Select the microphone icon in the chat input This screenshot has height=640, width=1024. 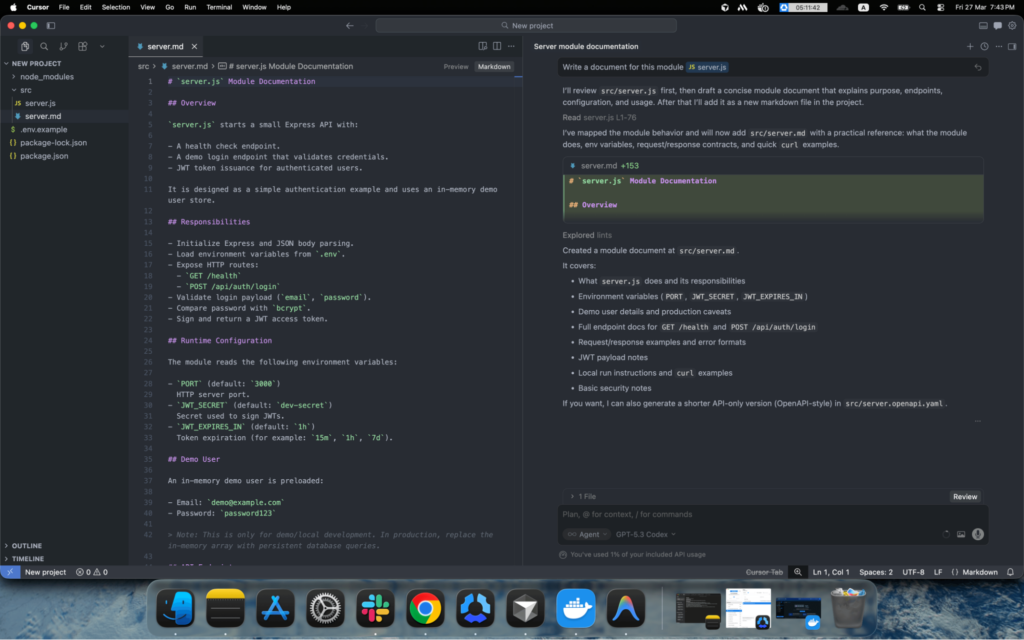tap(977, 533)
